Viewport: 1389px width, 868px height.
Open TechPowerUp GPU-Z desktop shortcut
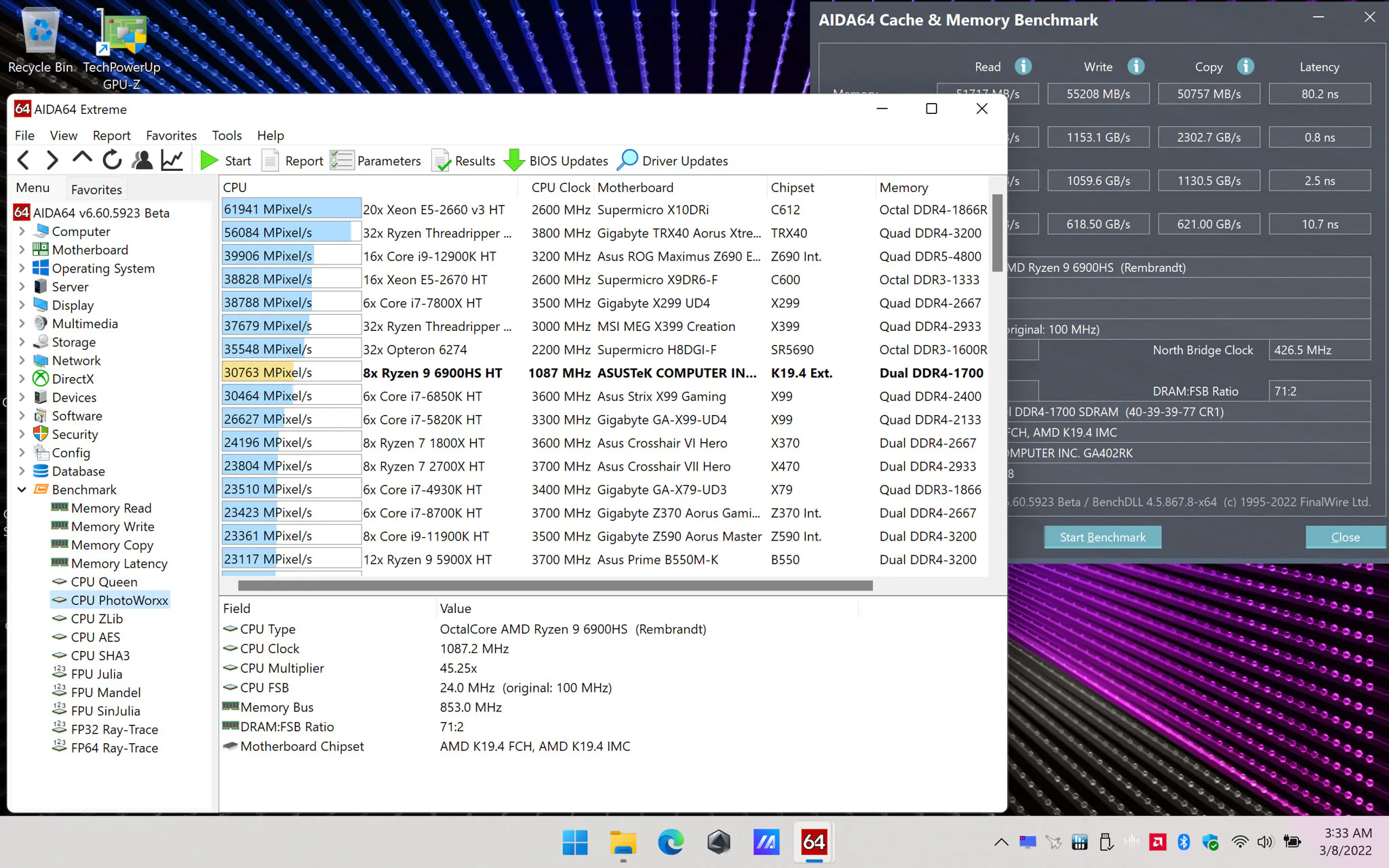(x=122, y=50)
